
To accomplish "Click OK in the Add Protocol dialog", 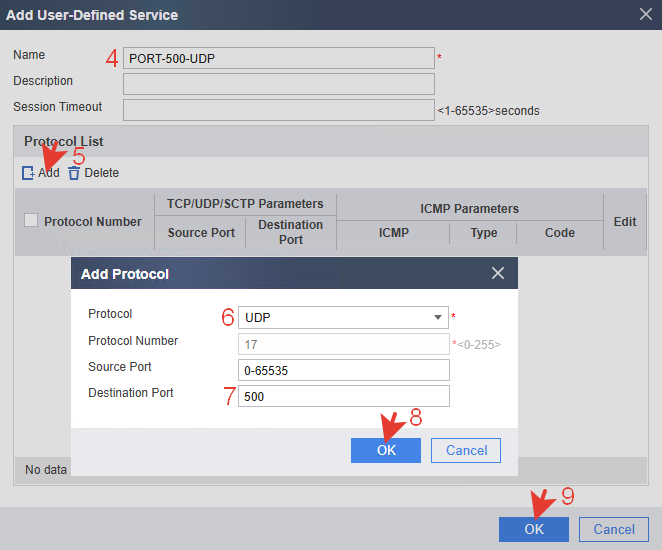I will point(386,450).
